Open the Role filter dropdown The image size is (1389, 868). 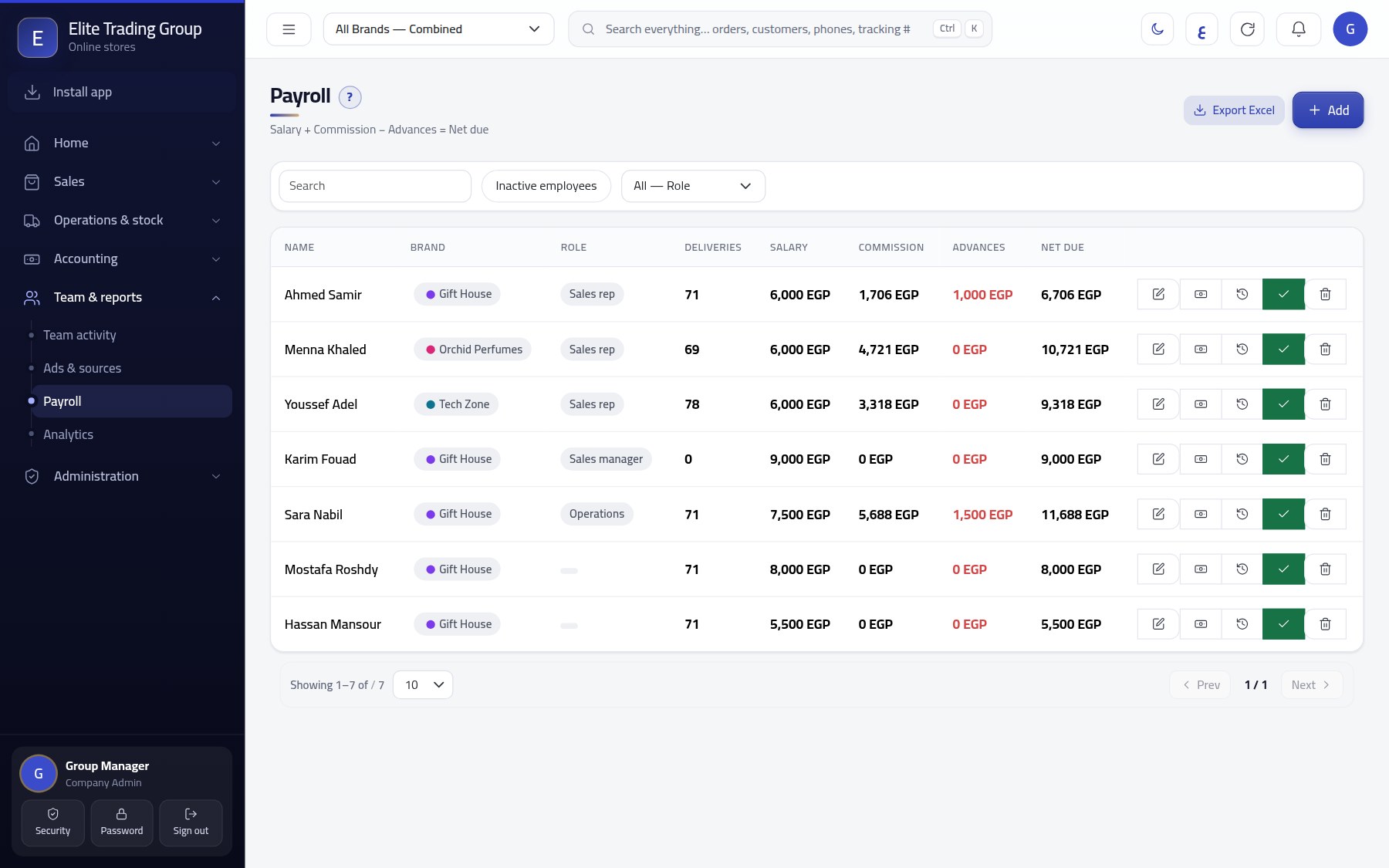693,186
